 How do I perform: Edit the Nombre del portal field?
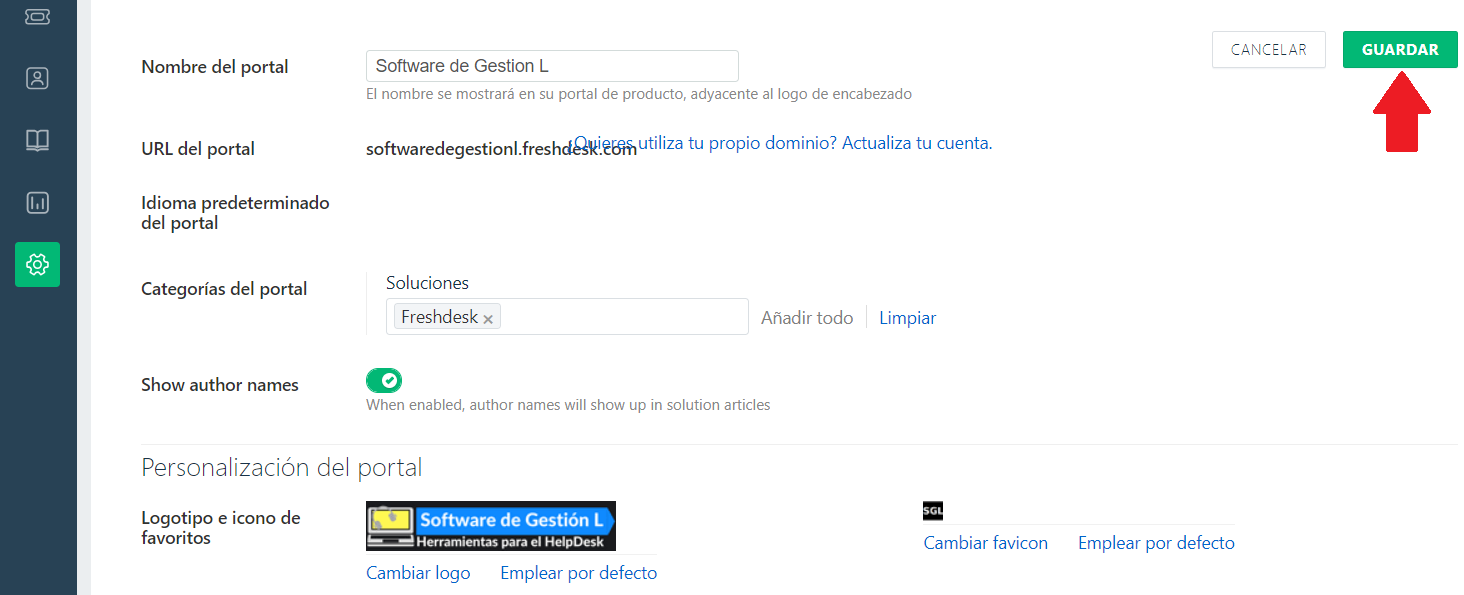point(552,66)
